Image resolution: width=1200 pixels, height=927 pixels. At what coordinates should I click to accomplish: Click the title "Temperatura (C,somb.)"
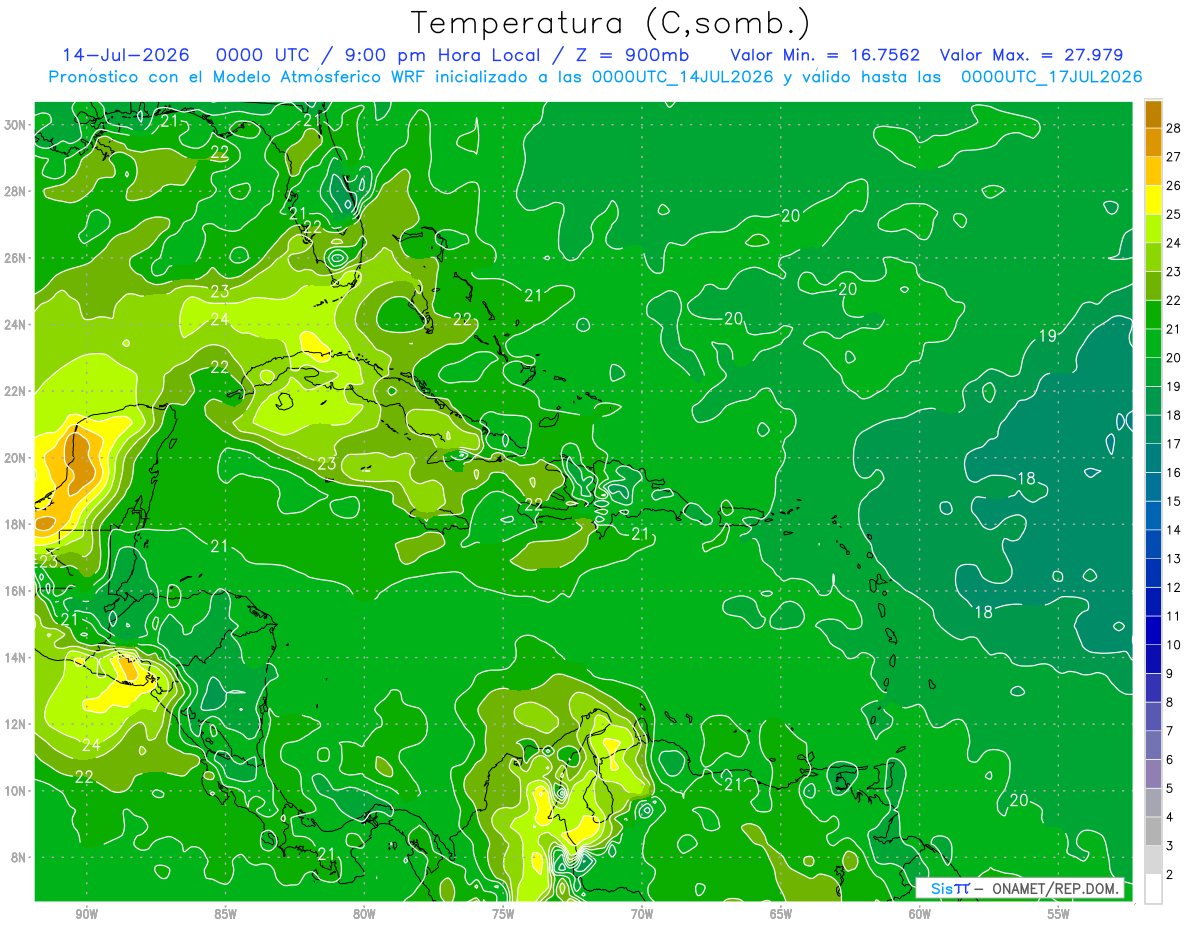pyautogui.click(x=611, y=23)
